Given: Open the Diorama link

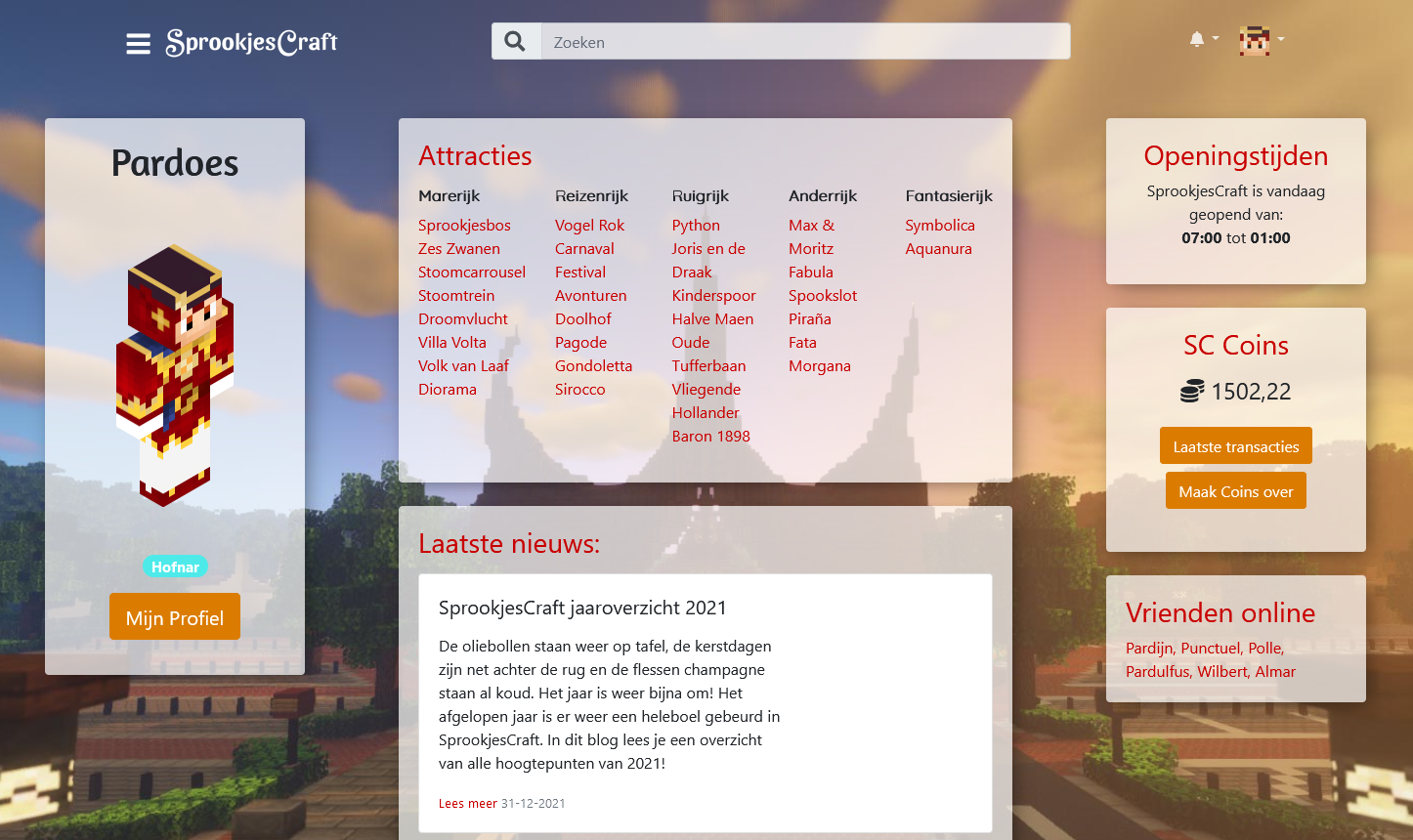Looking at the screenshot, I should tap(448, 389).
